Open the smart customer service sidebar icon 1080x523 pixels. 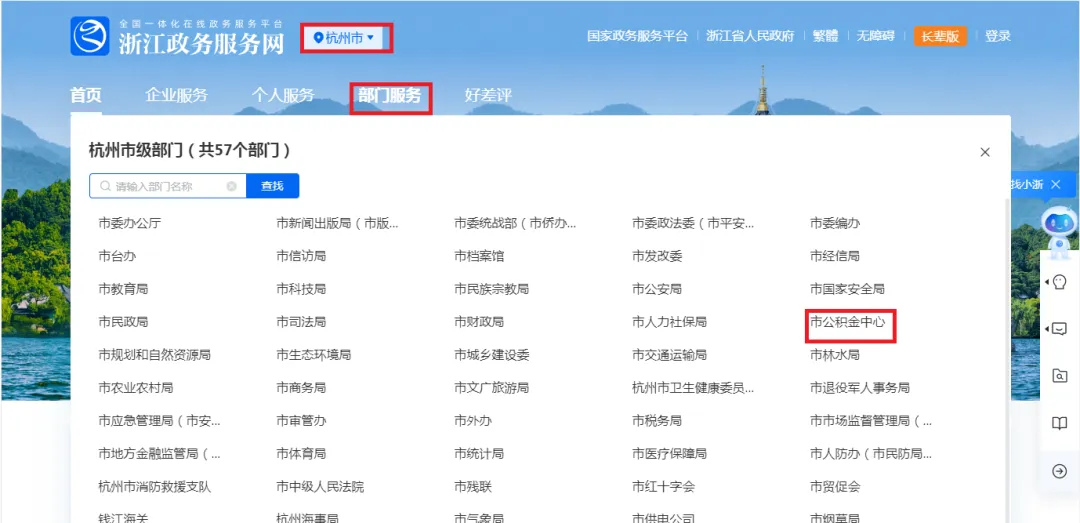1059,282
